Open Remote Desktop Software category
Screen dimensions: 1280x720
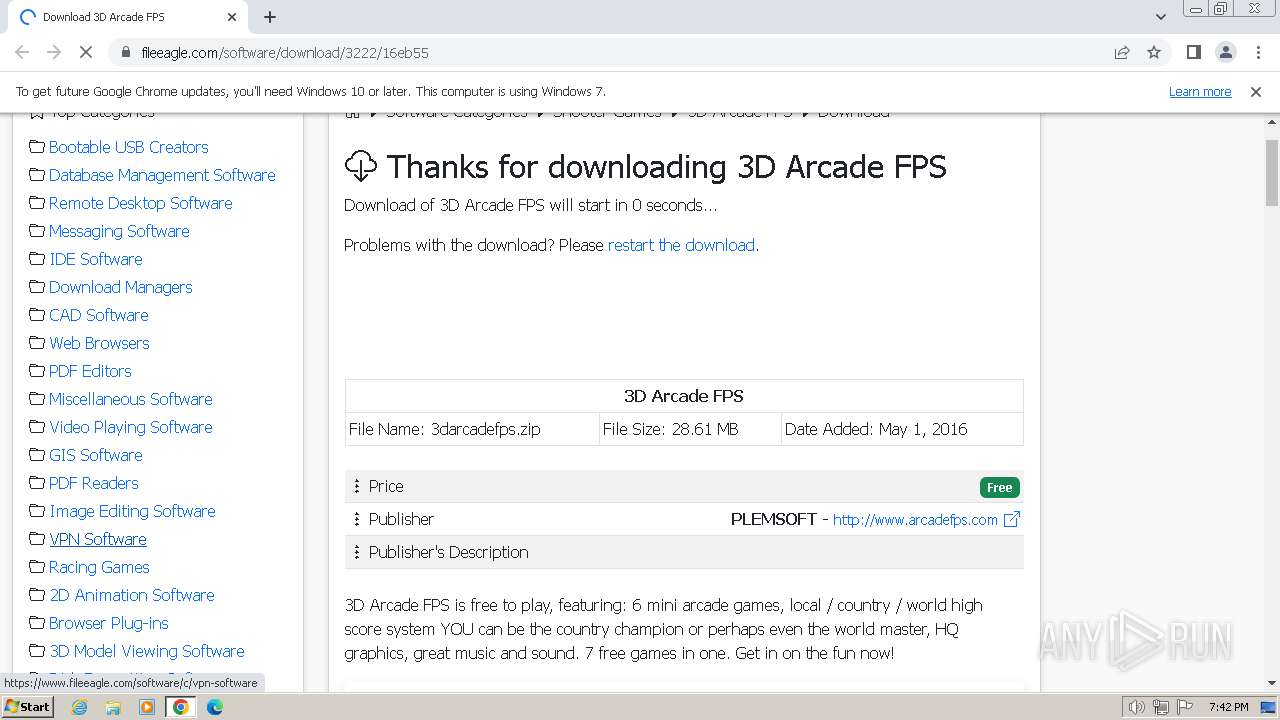(x=141, y=203)
